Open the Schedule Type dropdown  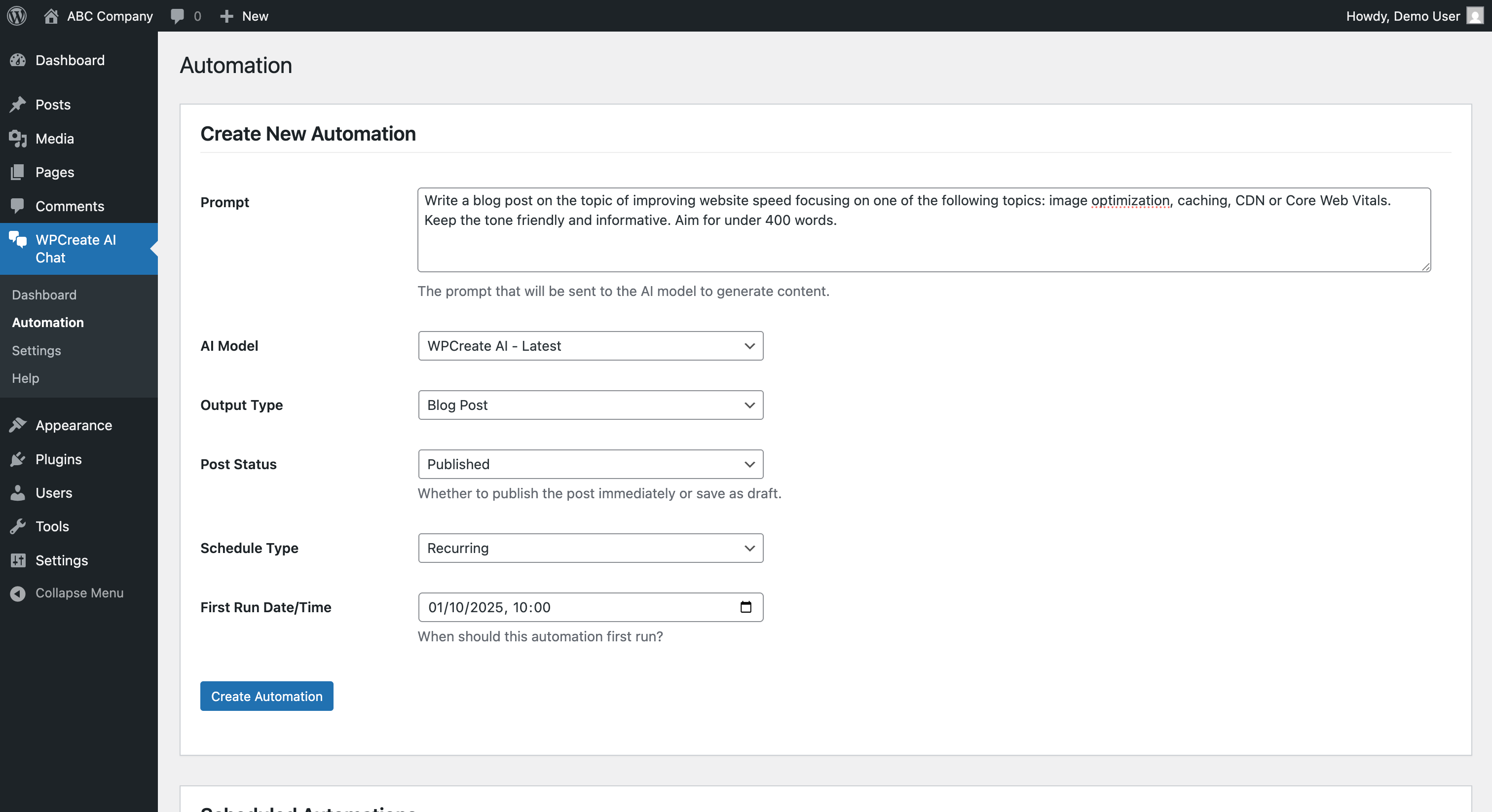tap(590, 548)
